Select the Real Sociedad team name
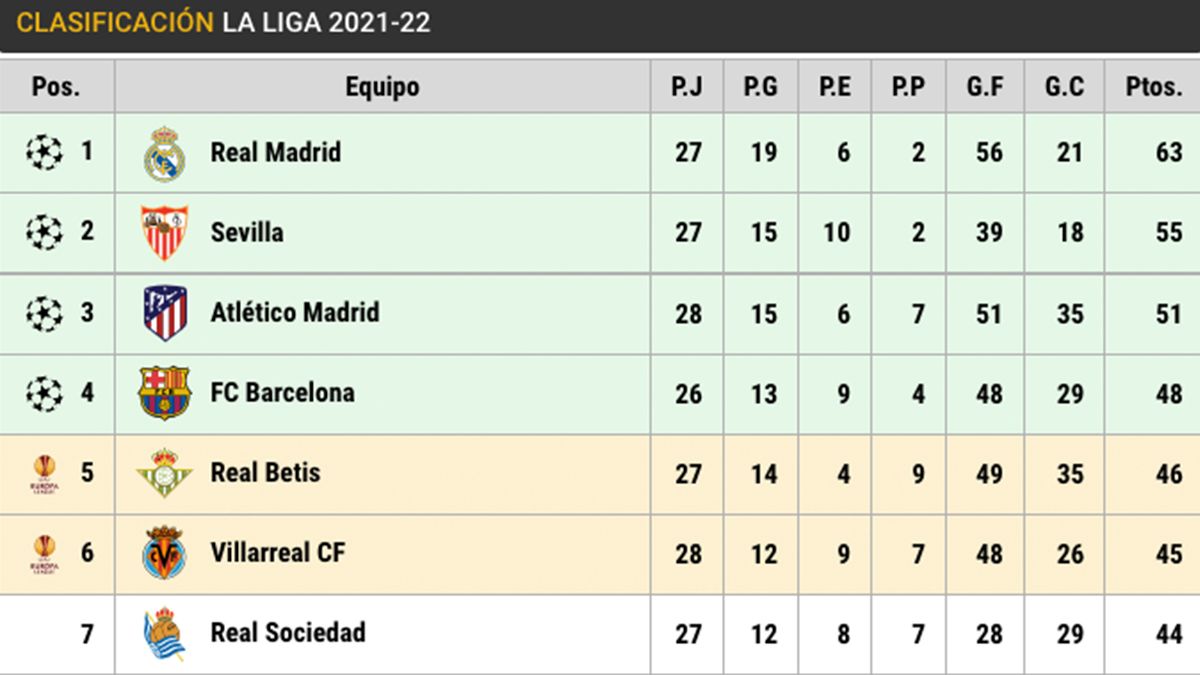 (x=288, y=632)
